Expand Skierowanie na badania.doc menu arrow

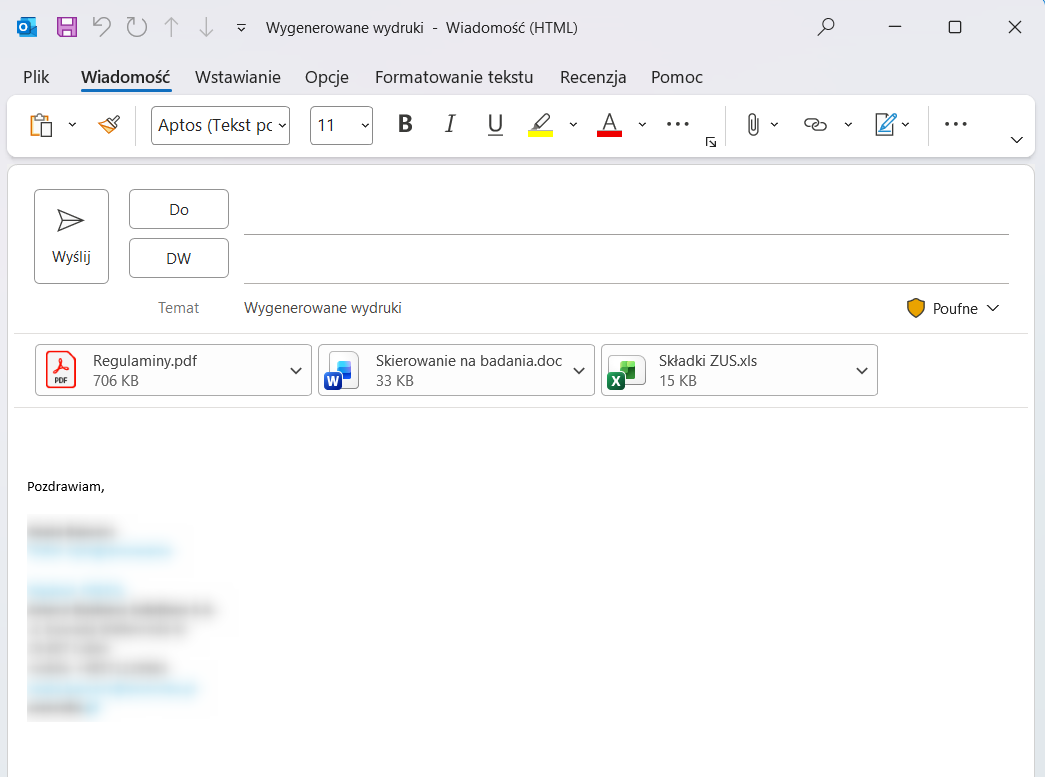579,371
